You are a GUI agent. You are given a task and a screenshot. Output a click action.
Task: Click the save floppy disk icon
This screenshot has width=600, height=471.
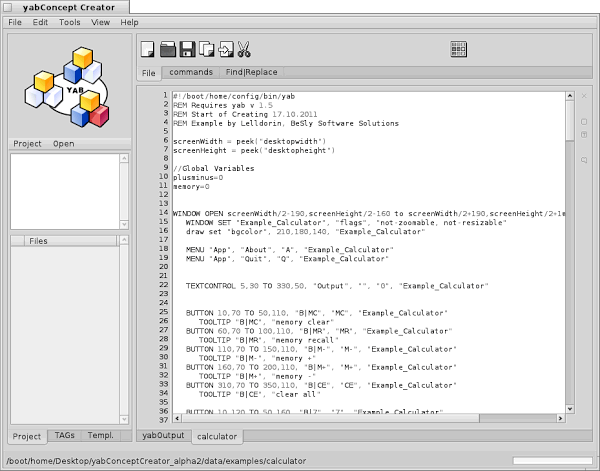point(187,48)
